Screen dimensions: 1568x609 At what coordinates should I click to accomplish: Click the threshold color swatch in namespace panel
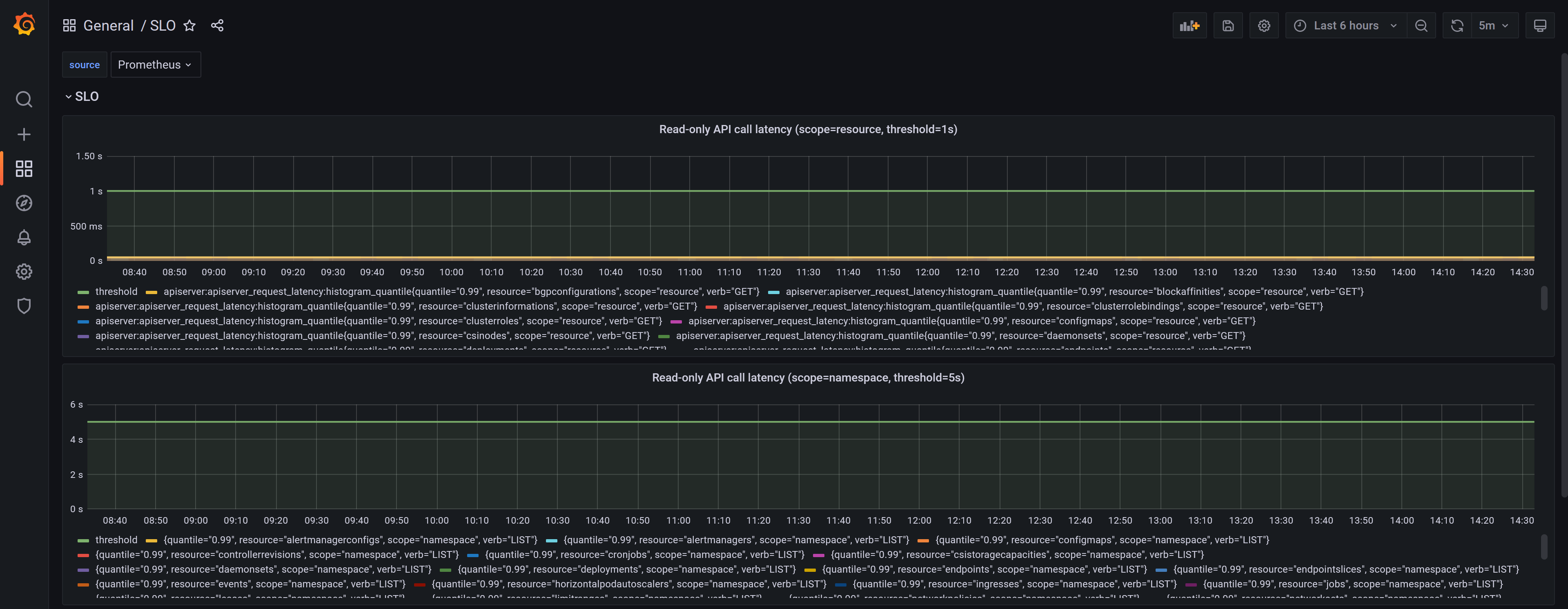tap(83, 540)
